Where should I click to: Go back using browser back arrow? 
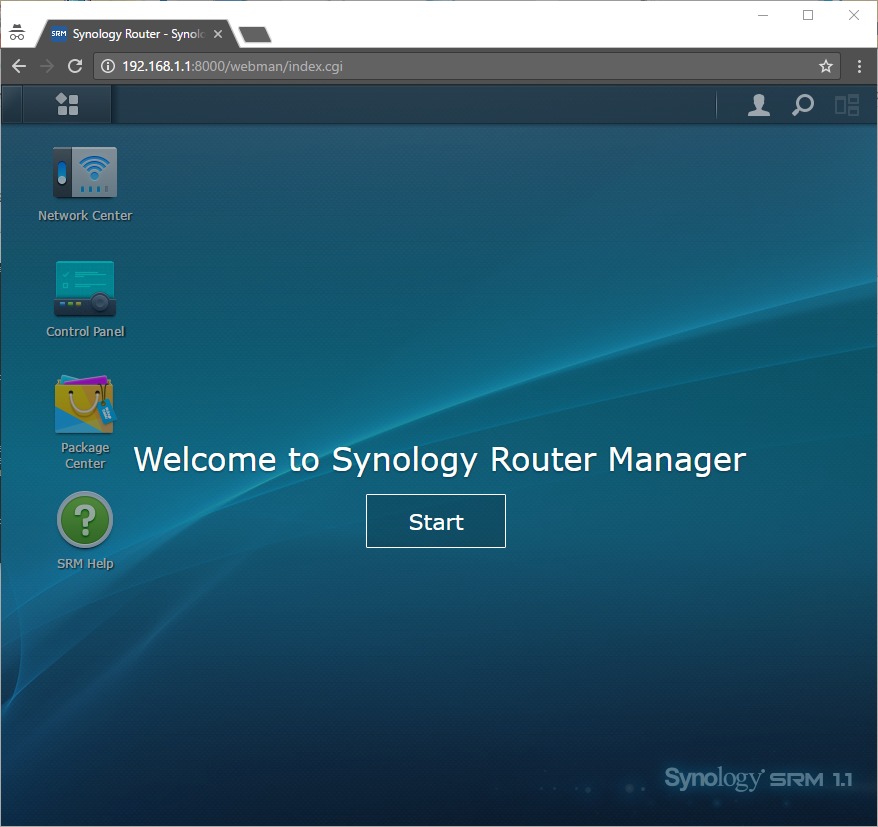[19, 66]
